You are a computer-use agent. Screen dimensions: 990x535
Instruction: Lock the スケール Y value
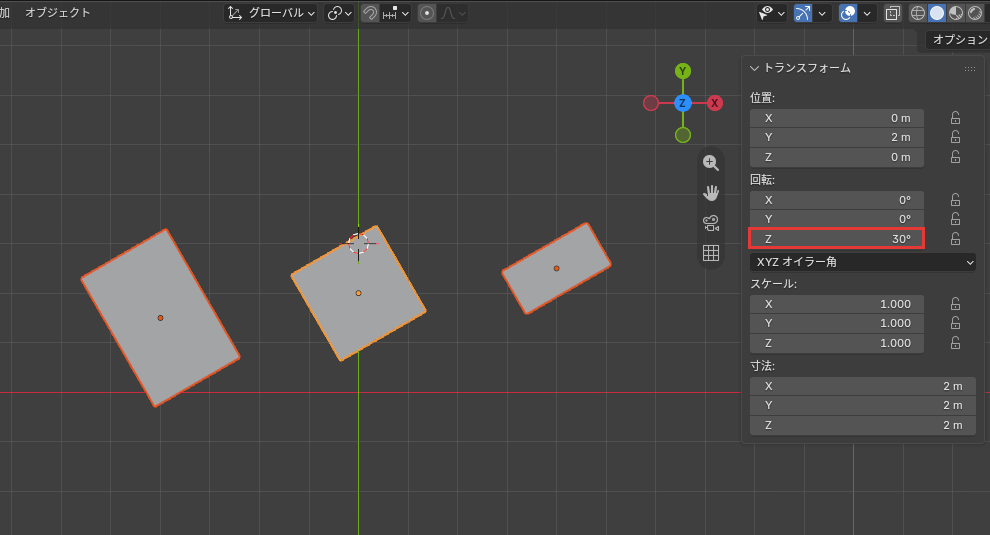955,323
